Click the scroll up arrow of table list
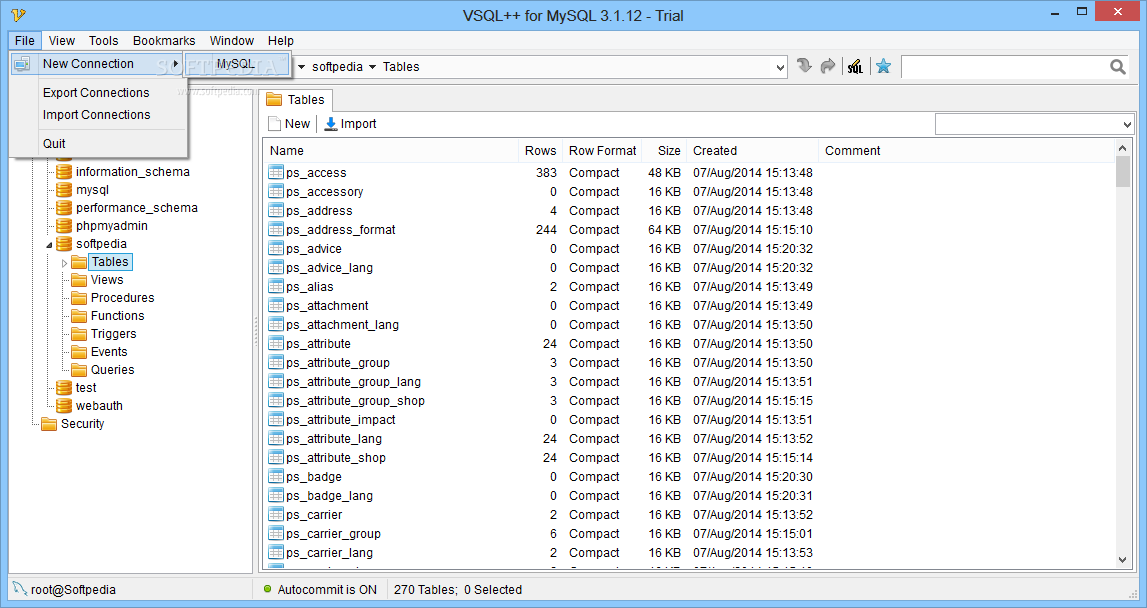1147x608 pixels. (1123, 149)
